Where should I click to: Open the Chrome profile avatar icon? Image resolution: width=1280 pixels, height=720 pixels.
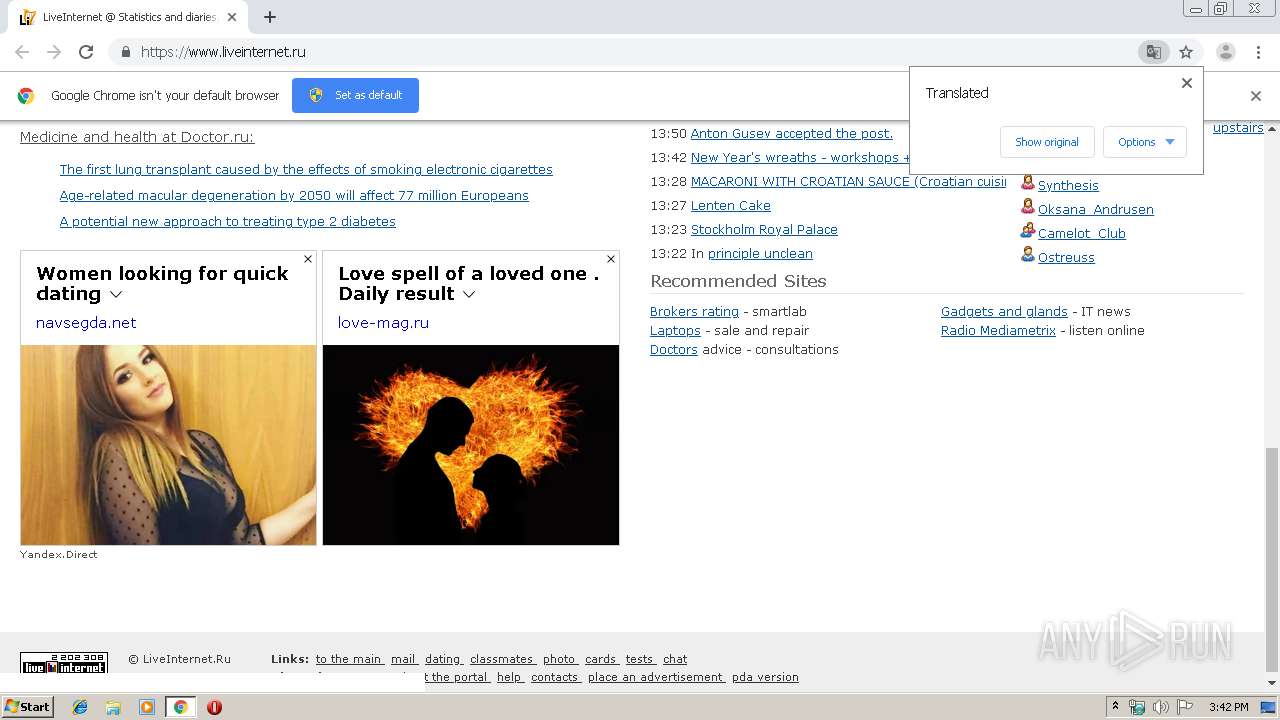point(1225,52)
